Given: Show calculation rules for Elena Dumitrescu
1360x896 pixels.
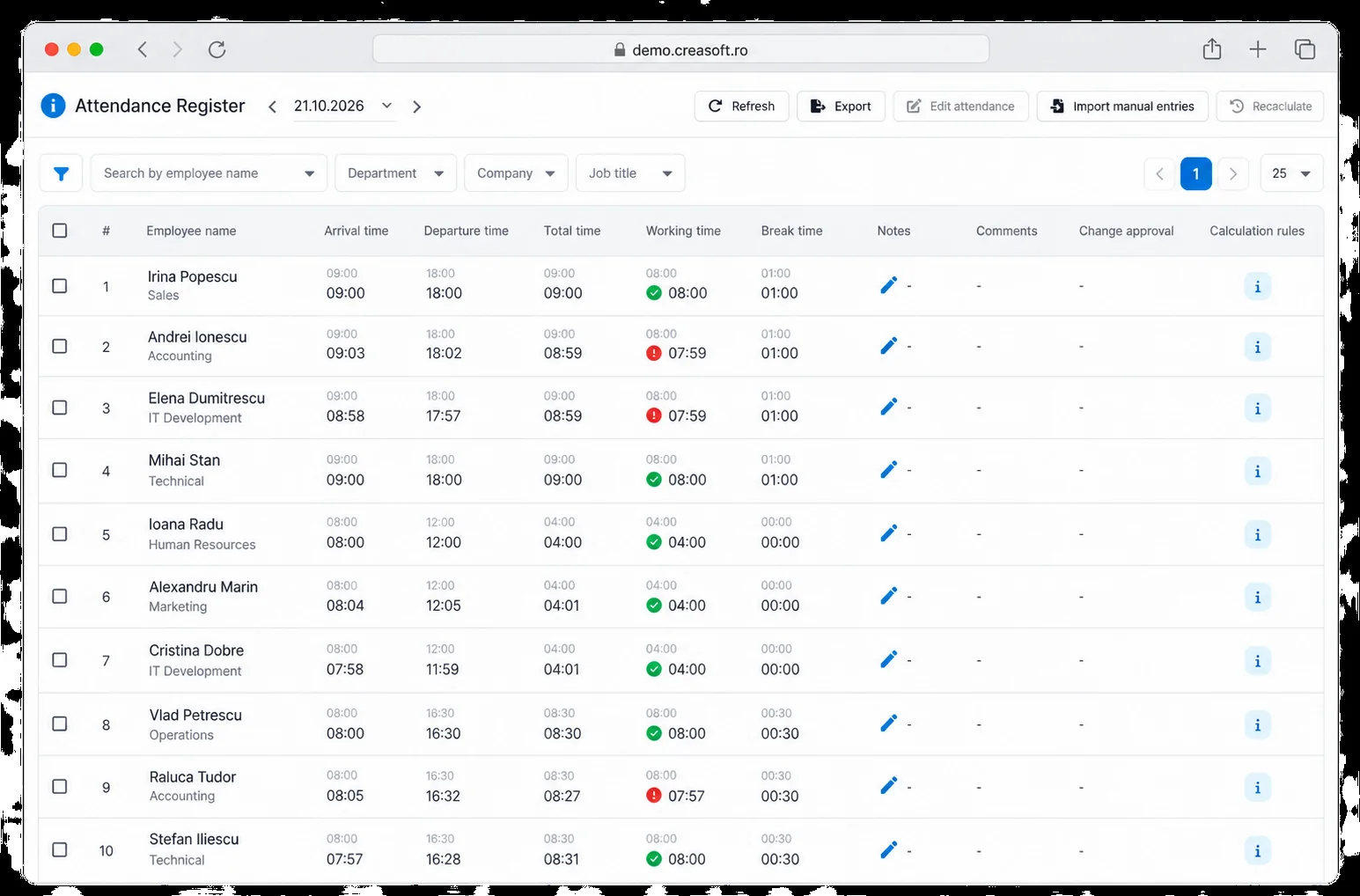Looking at the screenshot, I should tap(1257, 408).
